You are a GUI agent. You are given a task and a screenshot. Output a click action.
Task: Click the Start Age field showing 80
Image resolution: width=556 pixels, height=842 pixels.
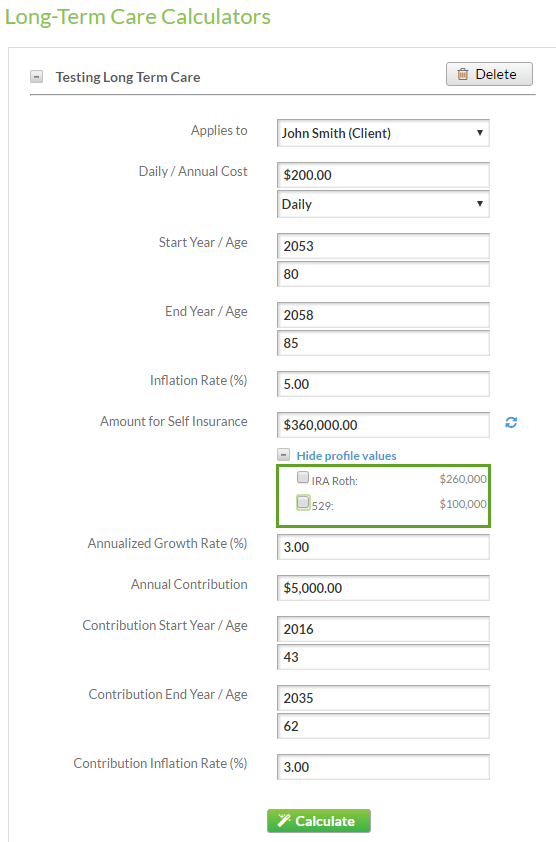[x=383, y=274]
